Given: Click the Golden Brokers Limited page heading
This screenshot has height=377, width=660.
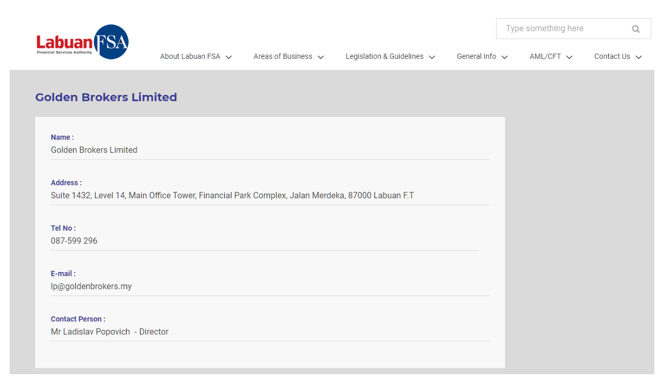Looking at the screenshot, I should pyautogui.click(x=106, y=97).
